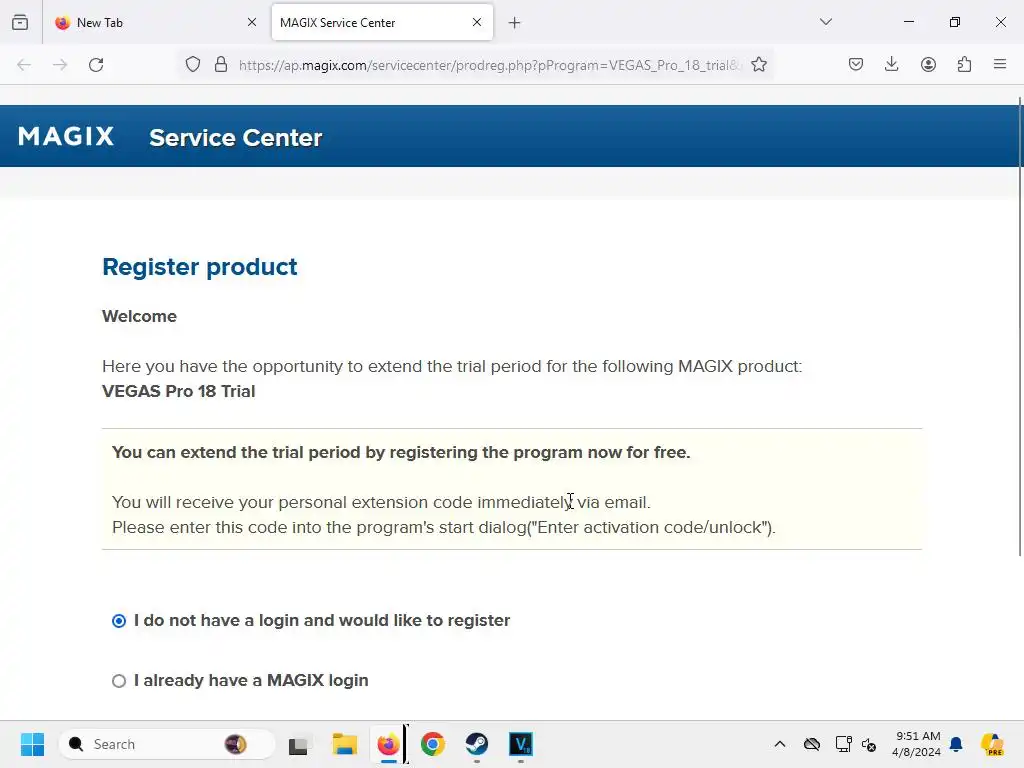Open network status tray icon
The height and width of the screenshot is (768, 1024).
pos(843,744)
